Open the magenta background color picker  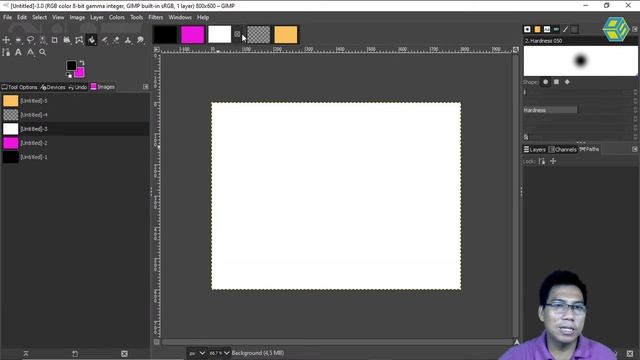(80, 73)
